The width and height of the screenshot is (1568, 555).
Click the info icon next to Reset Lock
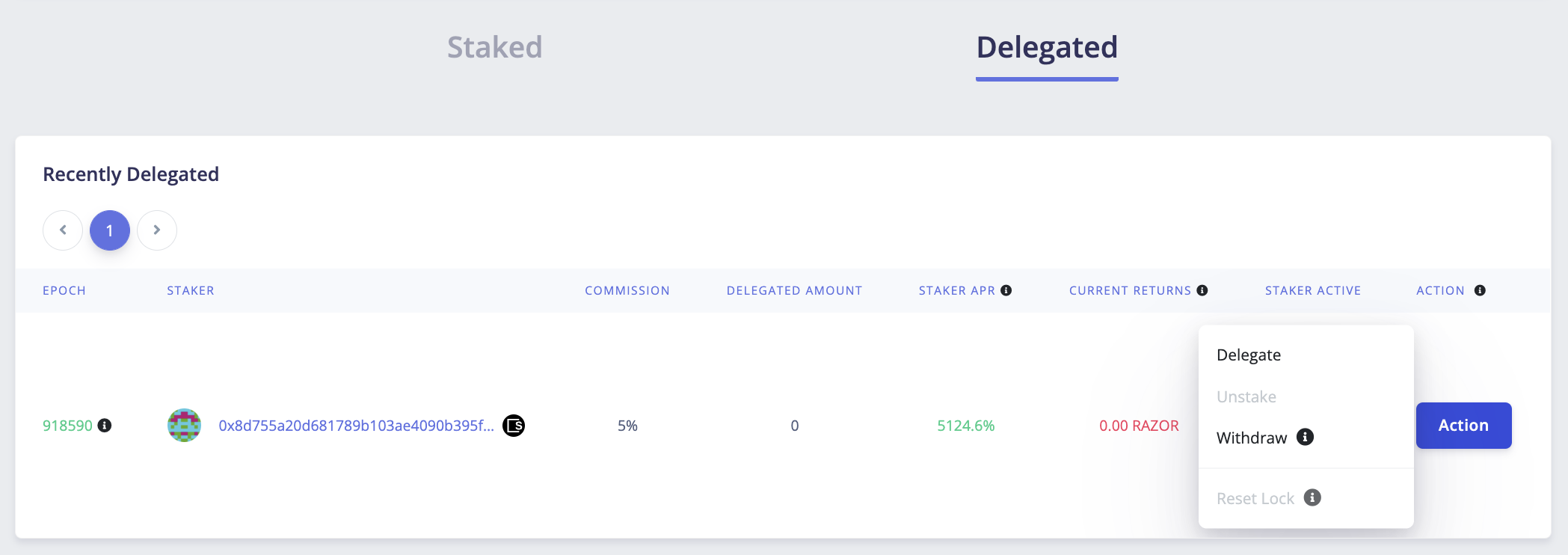pyautogui.click(x=1312, y=497)
